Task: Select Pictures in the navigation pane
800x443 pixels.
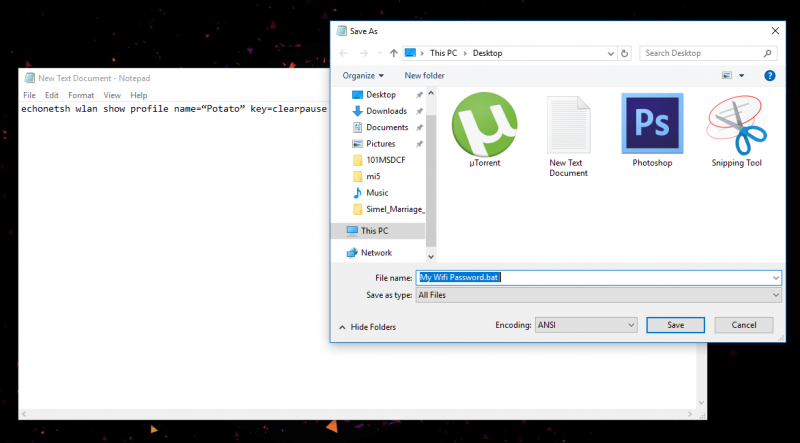Action: (x=380, y=144)
